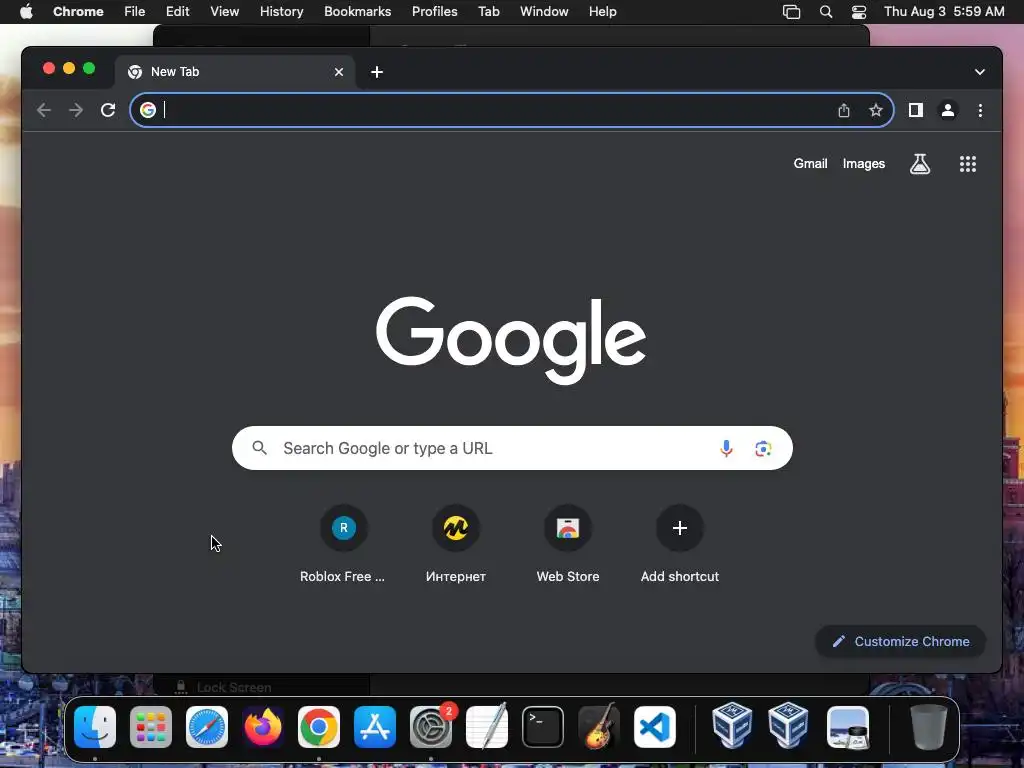The height and width of the screenshot is (768, 1024).
Task: Toggle the Chrome side panel
Action: (916, 110)
